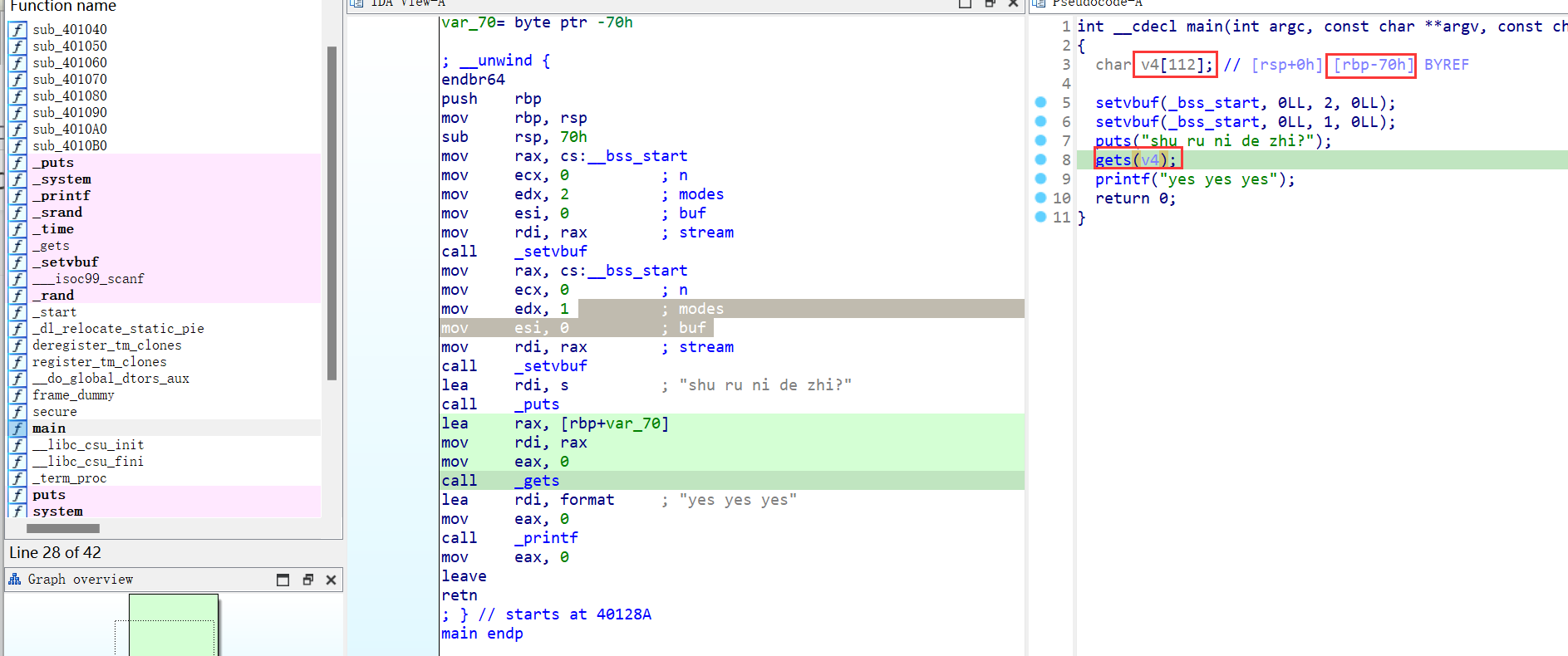This screenshot has width=1568, height=656.
Task: Click the icon beside __libc_csu_init
Action: [x=18, y=445]
